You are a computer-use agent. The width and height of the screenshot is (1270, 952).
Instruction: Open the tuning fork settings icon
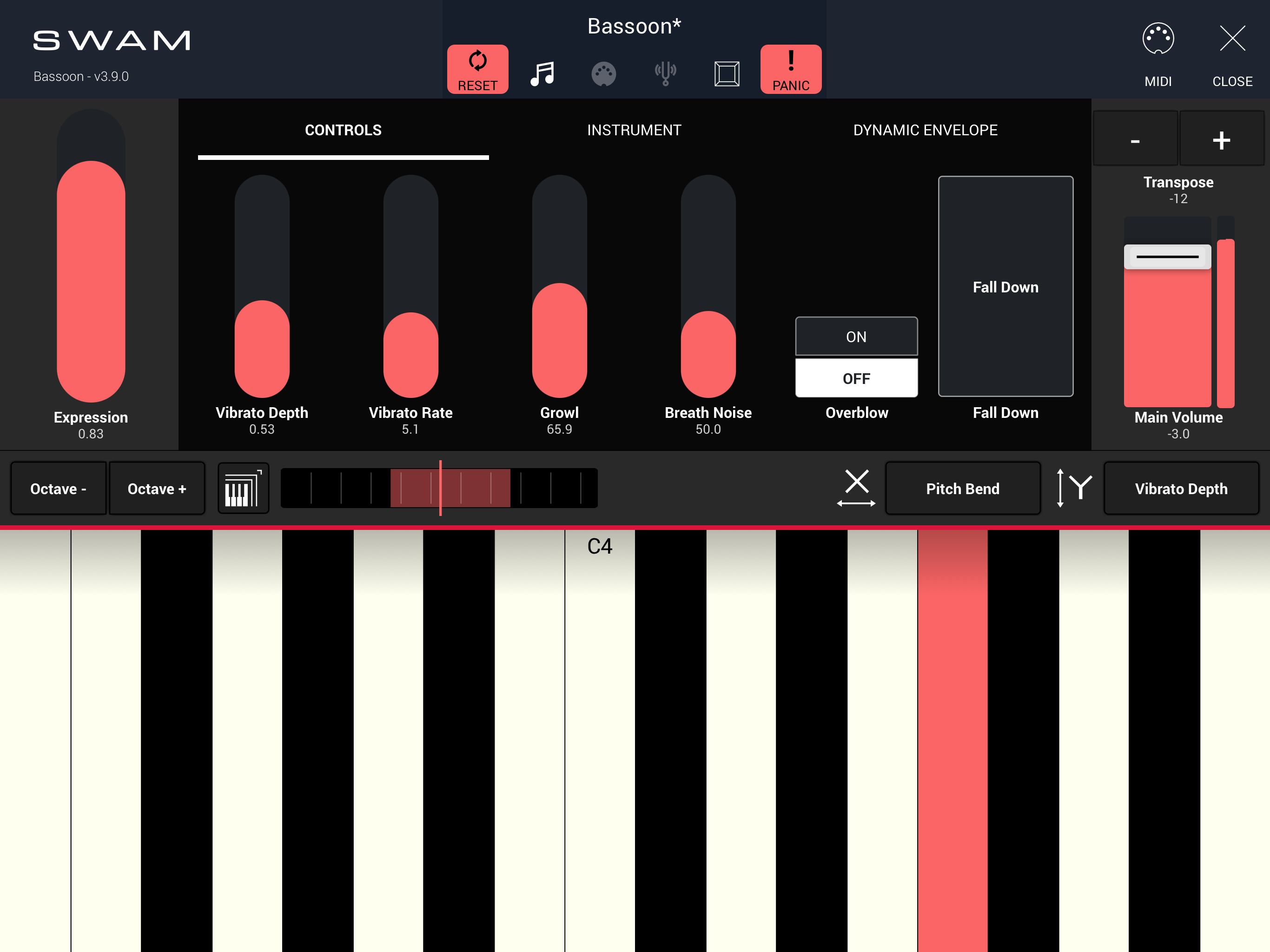click(665, 73)
